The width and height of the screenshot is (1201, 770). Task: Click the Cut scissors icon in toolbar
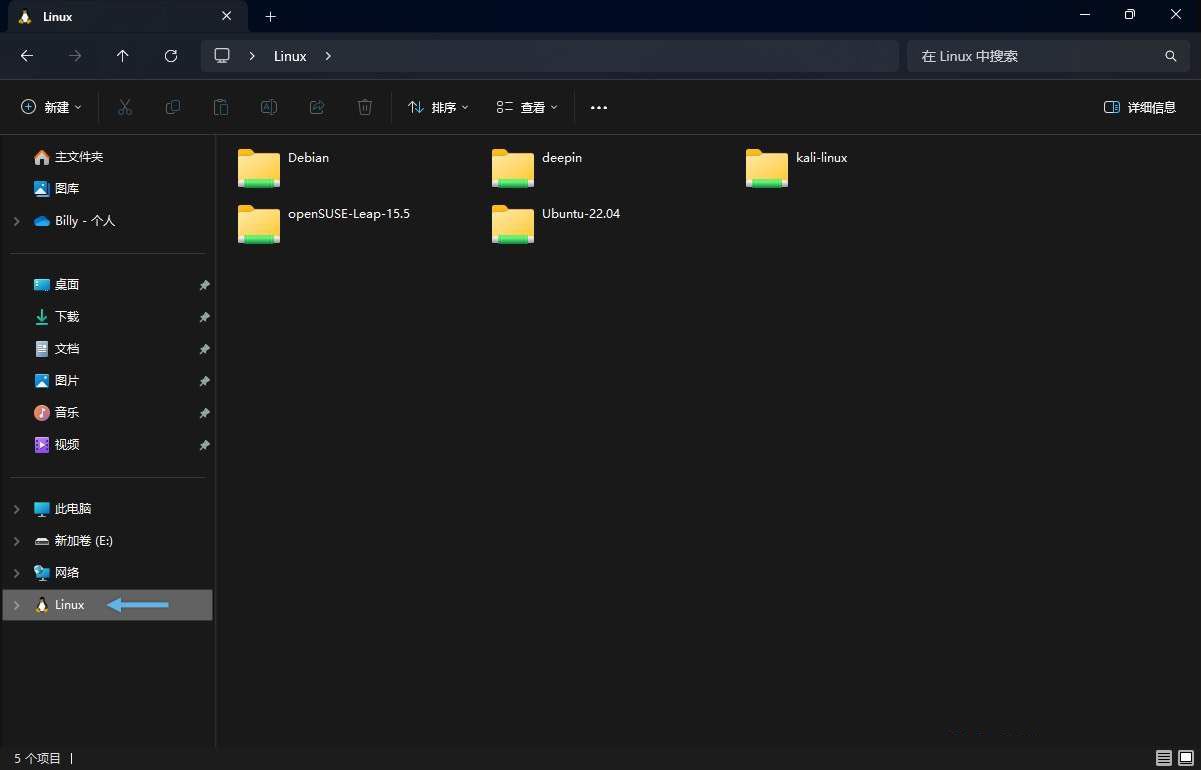(x=125, y=107)
